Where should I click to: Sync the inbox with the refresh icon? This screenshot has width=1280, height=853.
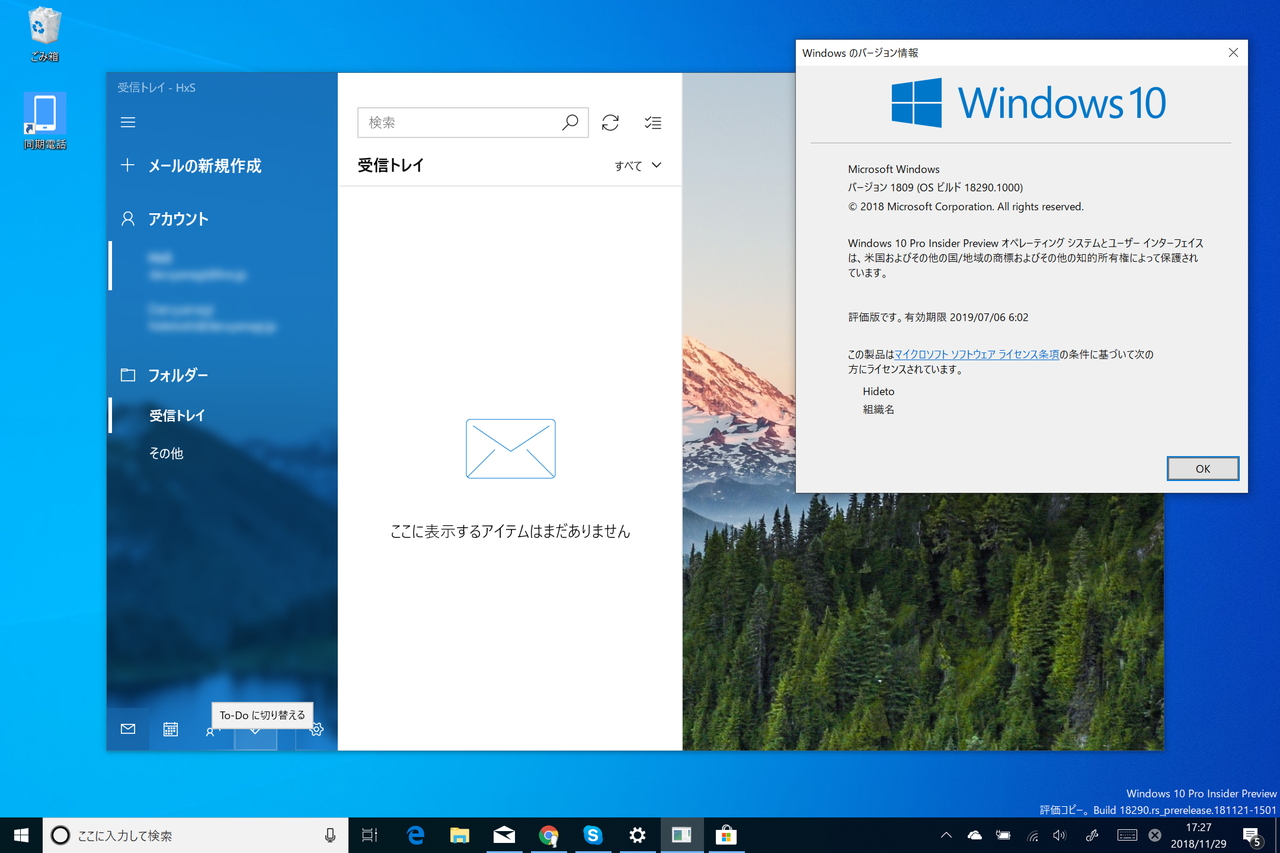(x=610, y=122)
